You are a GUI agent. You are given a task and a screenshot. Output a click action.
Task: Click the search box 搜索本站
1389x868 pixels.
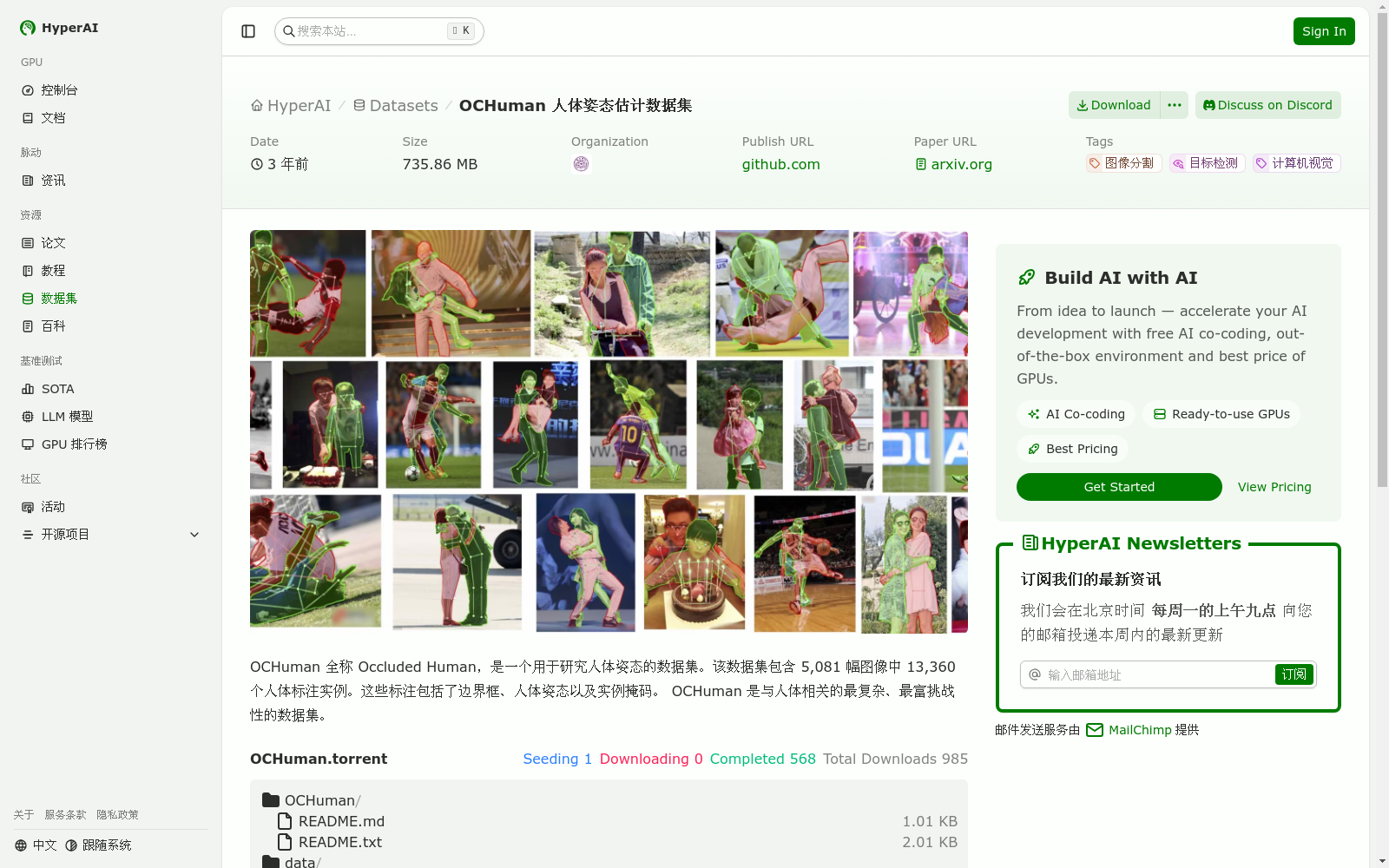click(x=379, y=31)
